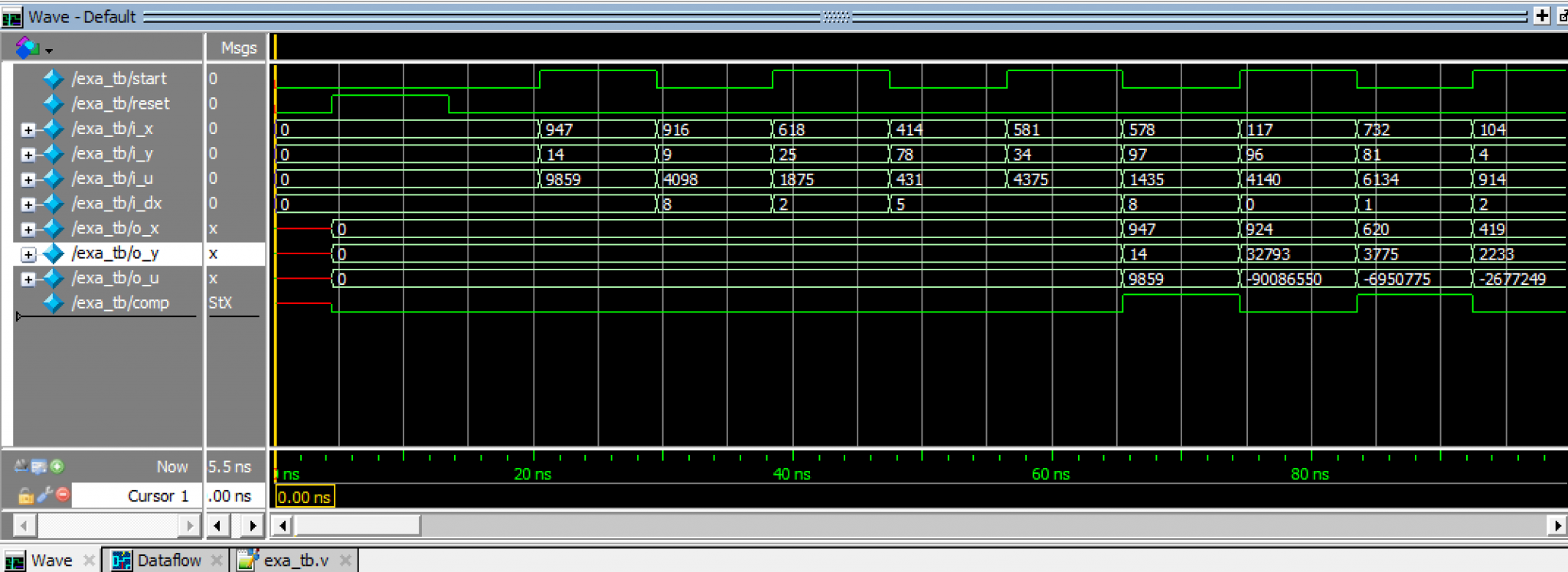
Task: Select the /exa_tb/reset signal
Action: (x=120, y=103)
